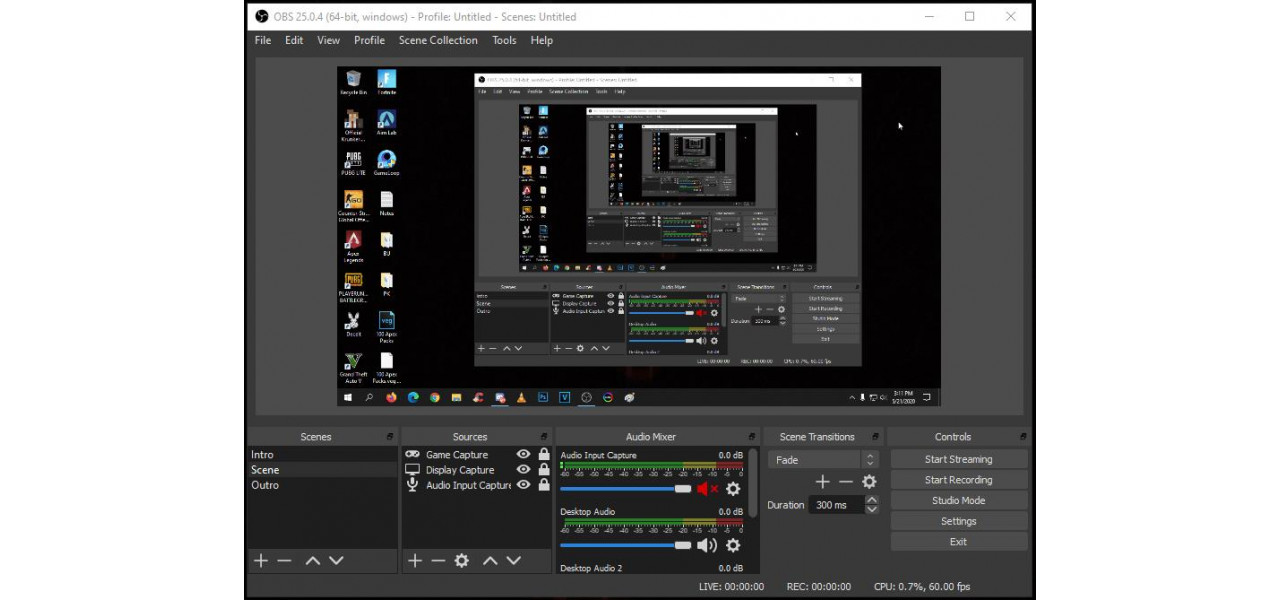Viewport: 1280px width, 600px height.
Task: Select the Scene entry in Scenes list
Action: (322, 470)
